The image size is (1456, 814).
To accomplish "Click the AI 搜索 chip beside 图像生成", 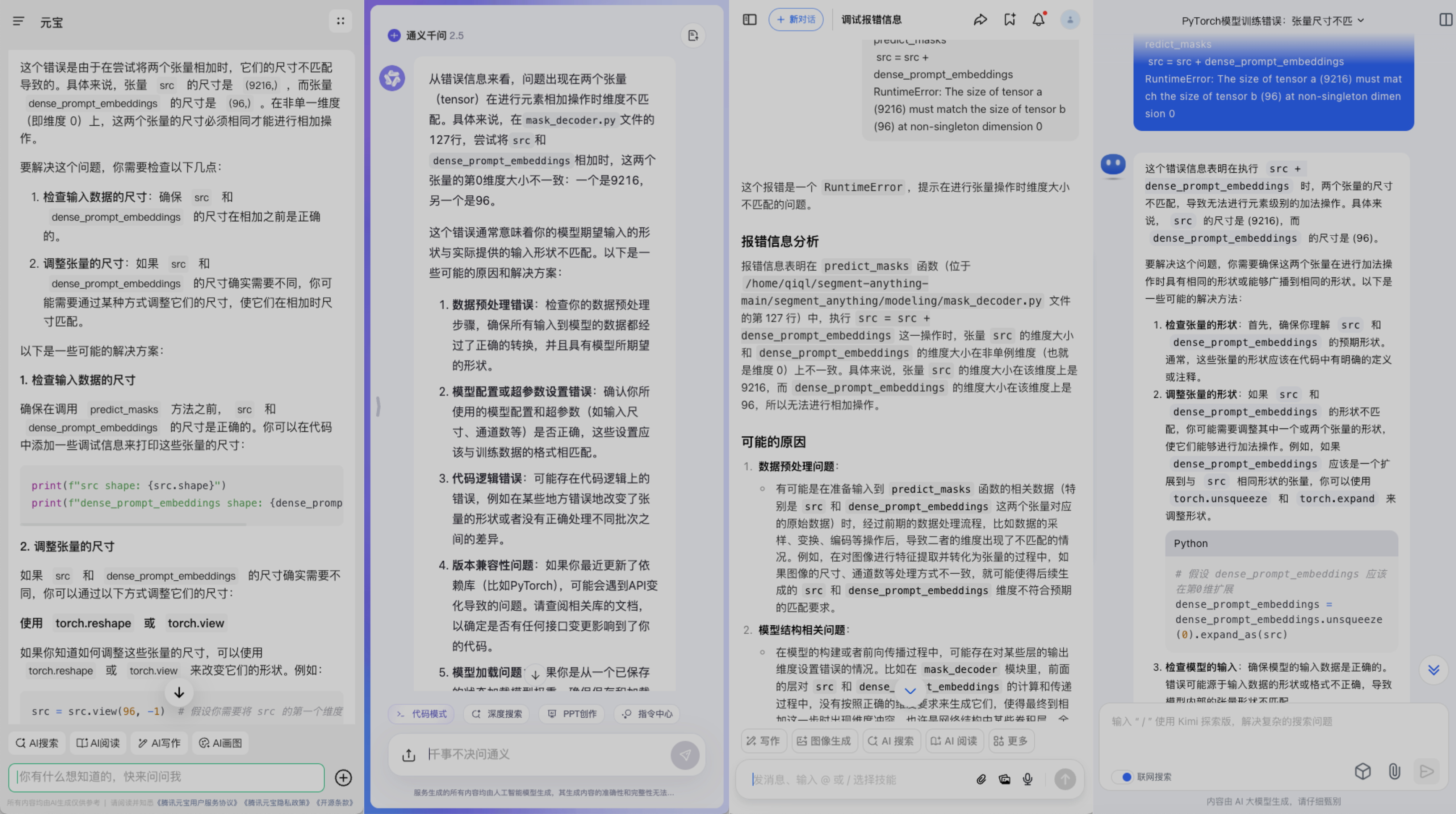I will point(892,740).
